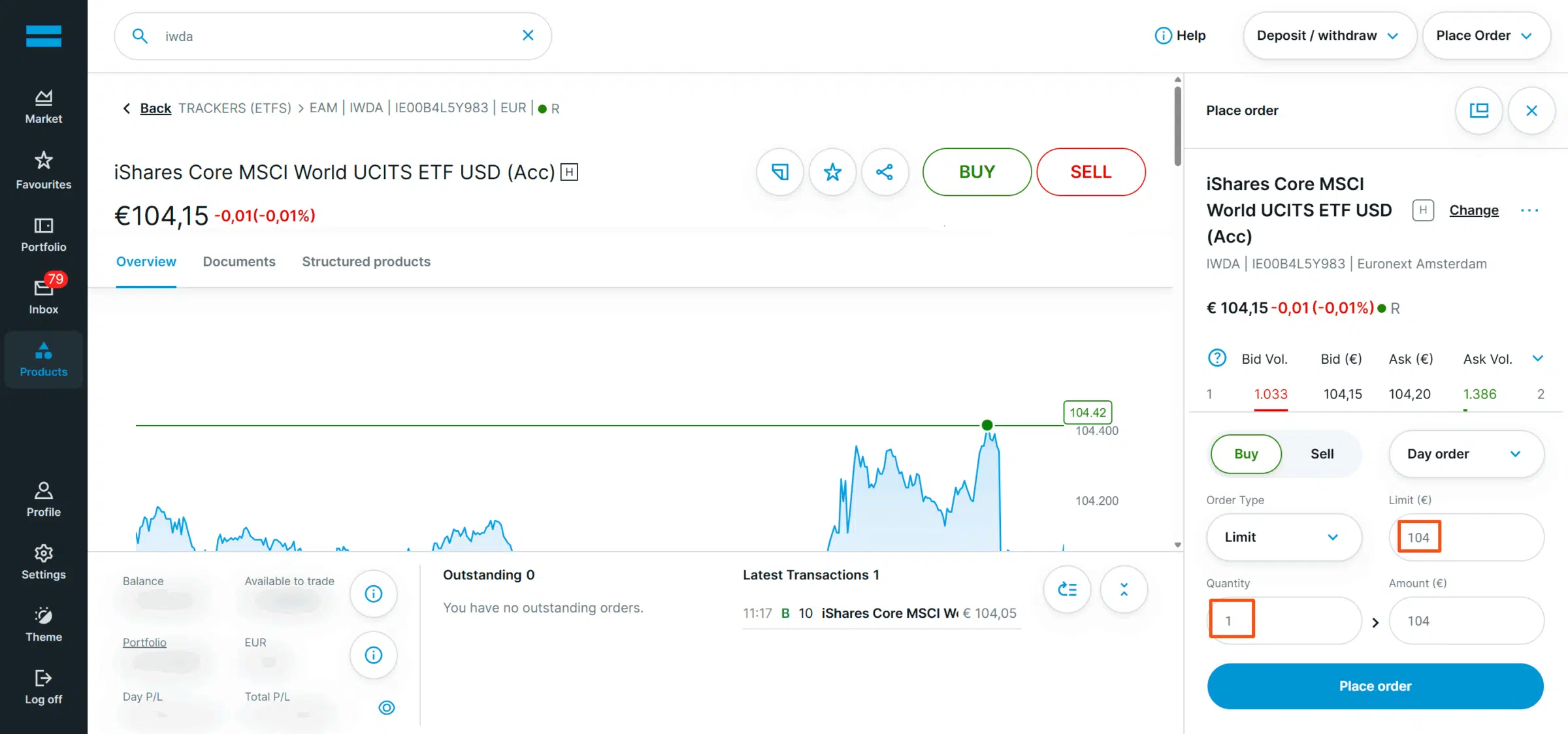Go to Portfolio in the sidebar

click(x=43, y=235)
